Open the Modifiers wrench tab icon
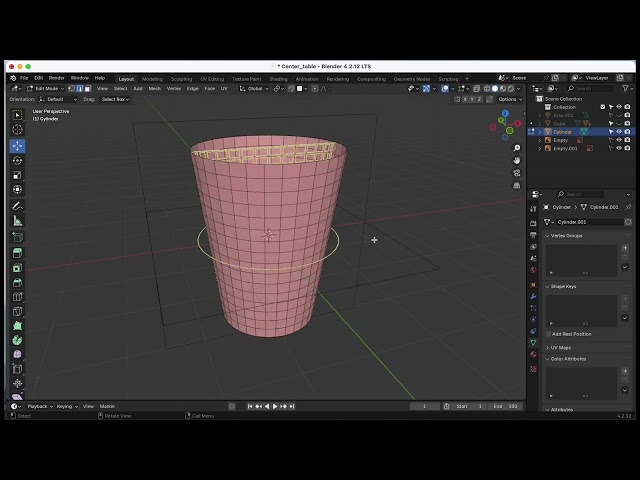The image size is (640, 480). (x=533, y=296)
